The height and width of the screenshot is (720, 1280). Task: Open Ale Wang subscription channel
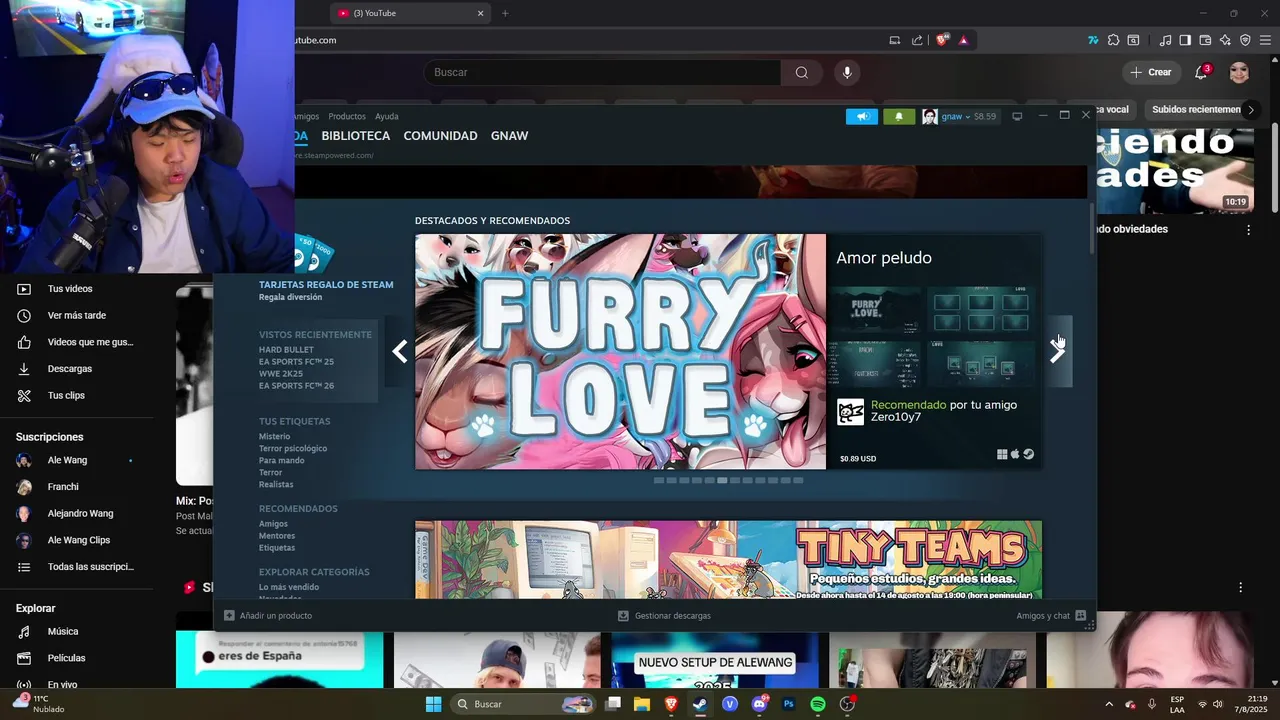point(67,460)
